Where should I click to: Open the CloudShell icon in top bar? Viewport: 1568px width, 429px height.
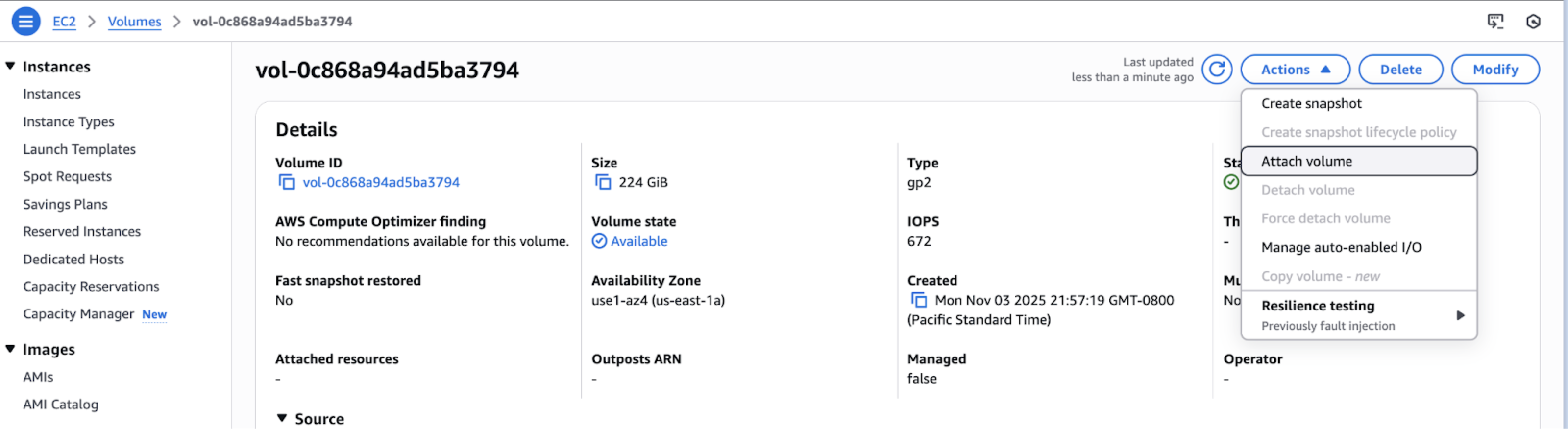click(1495, 21)
